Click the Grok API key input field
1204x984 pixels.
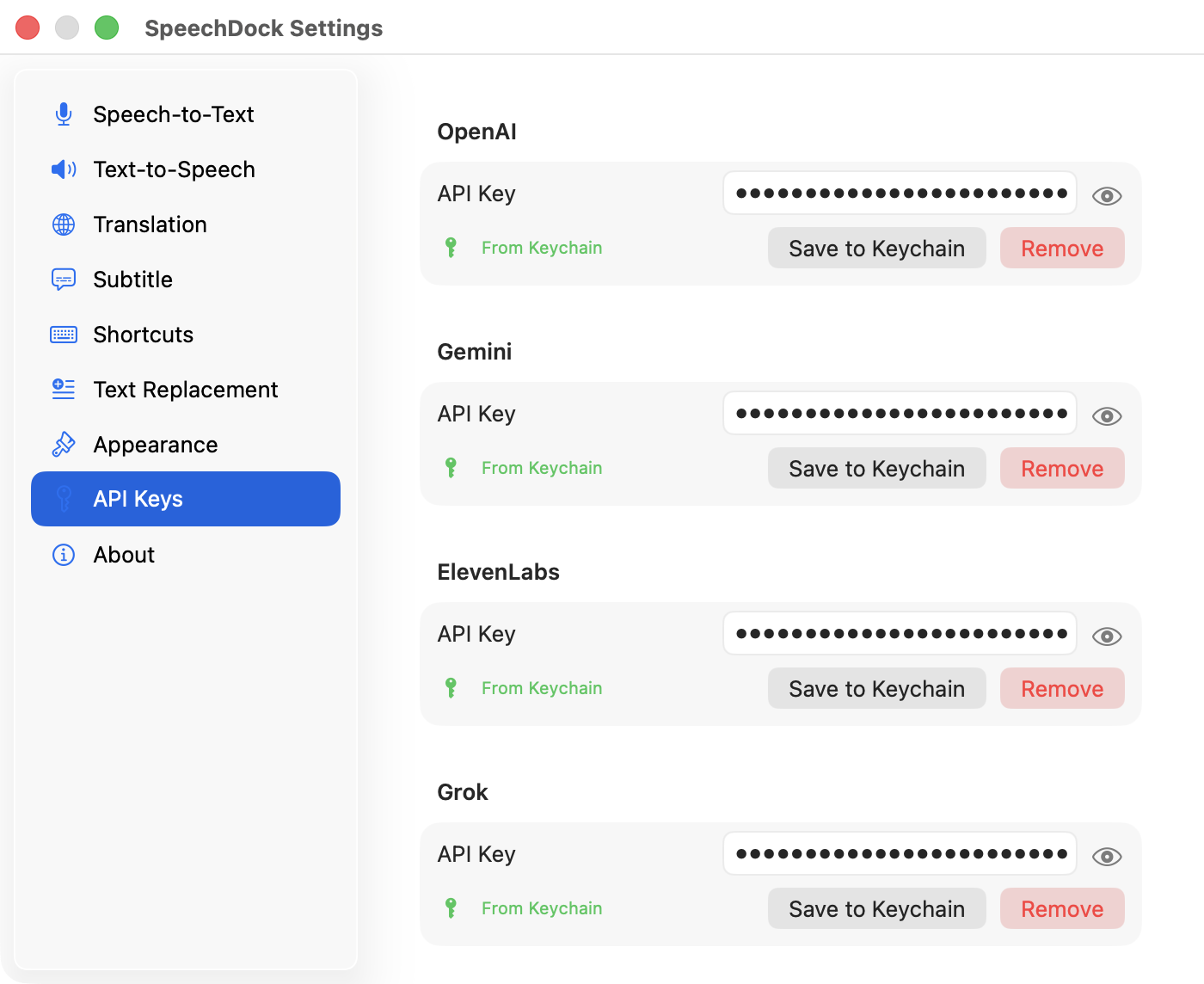tap(900, 853)
